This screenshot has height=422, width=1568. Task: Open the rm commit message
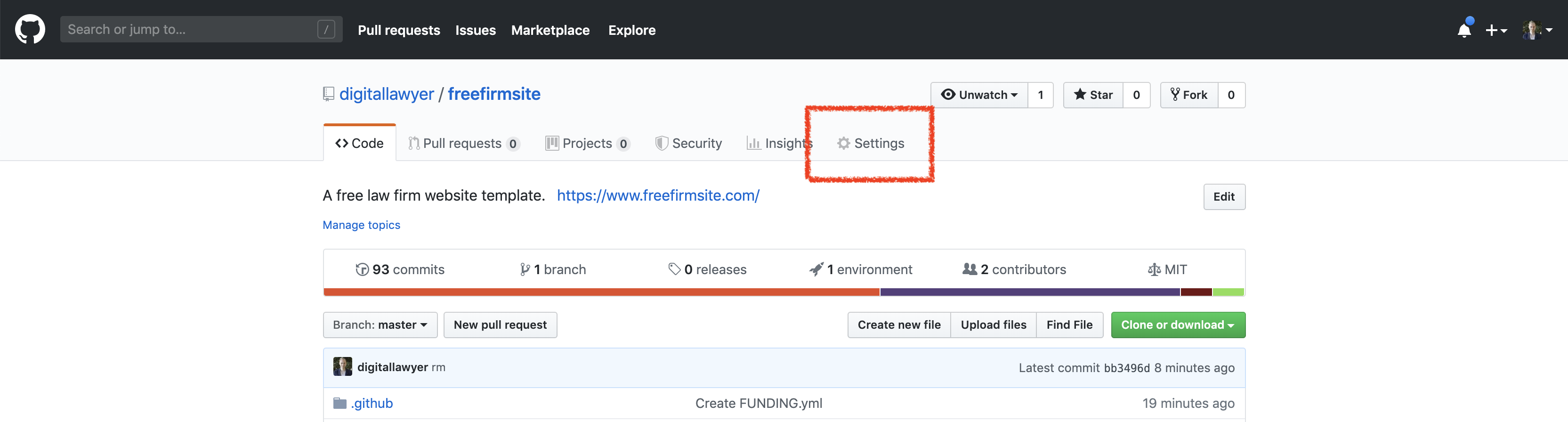(x=438, y=368)
